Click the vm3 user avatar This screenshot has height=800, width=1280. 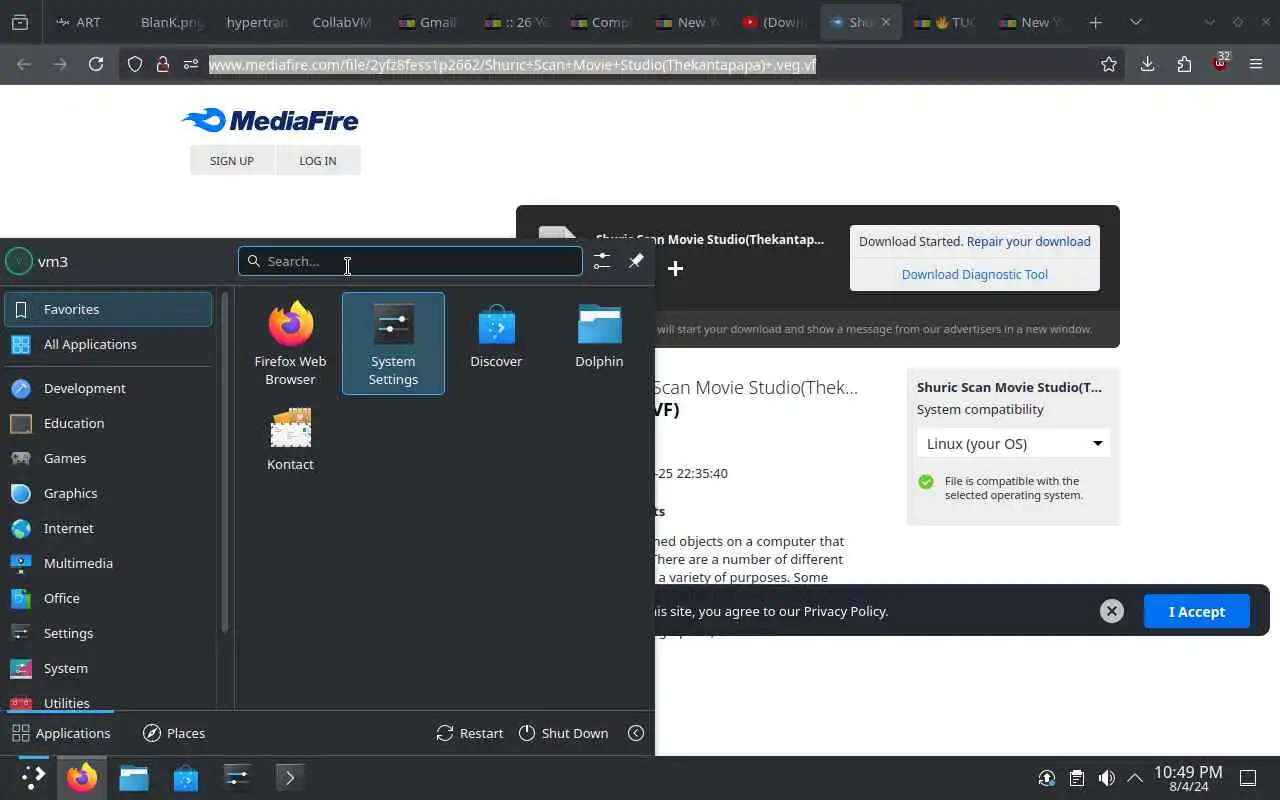pyautogui.click(x=19, y=261)
